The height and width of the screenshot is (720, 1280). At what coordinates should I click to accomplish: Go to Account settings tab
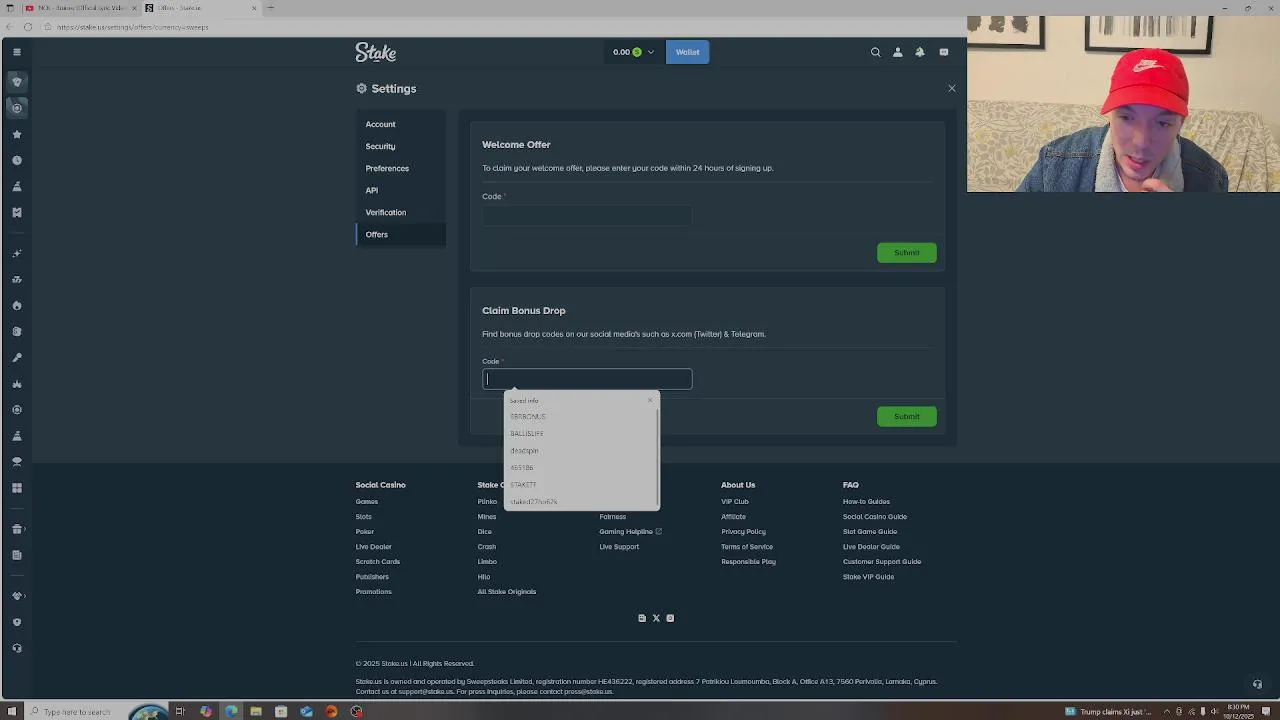[x=380, y=124]
